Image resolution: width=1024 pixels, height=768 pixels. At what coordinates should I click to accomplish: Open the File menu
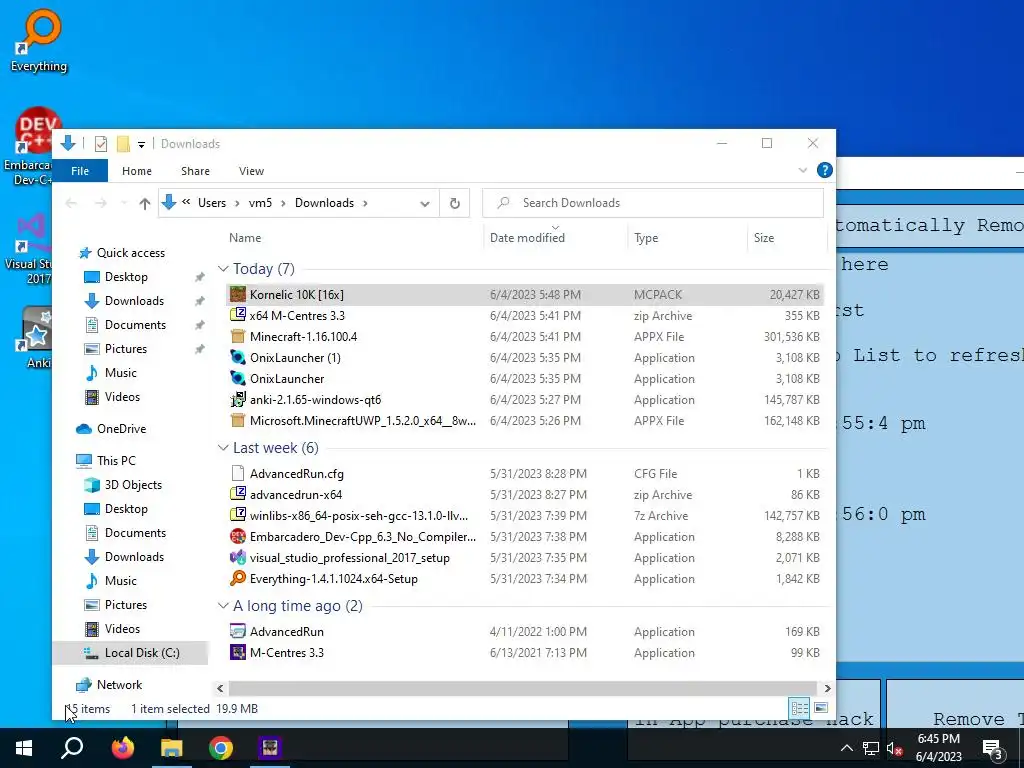tap(80, 171)
